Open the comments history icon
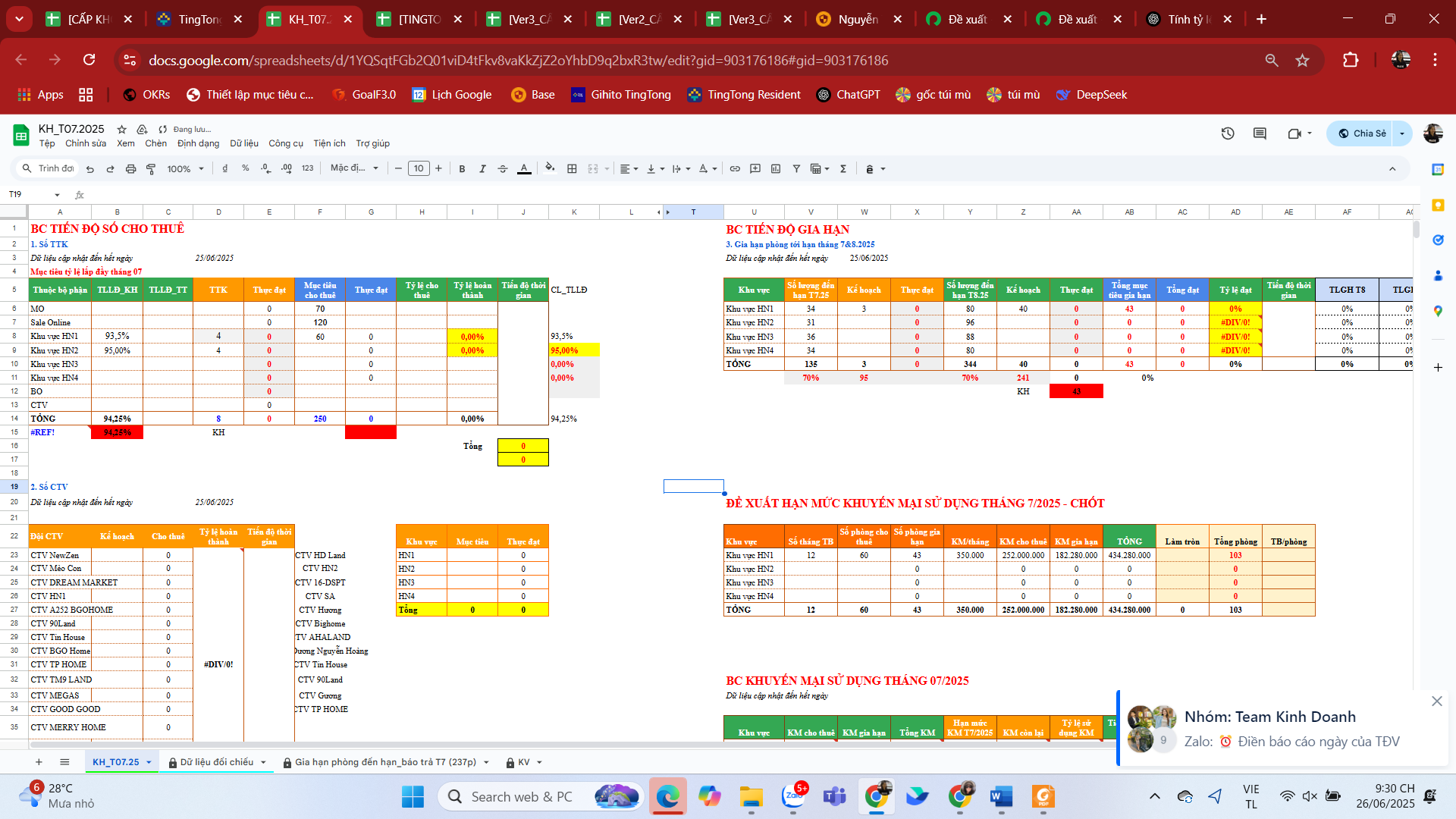This screenshot has height=819, width=1456. click(1260, 133)
